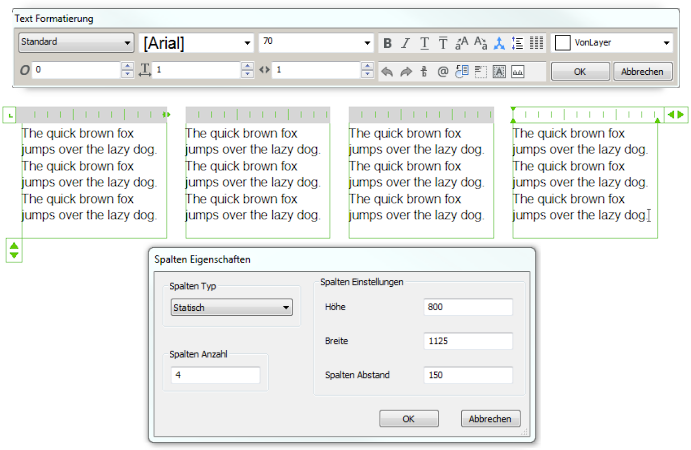Open the Standard text style dropdown
This screenshot has width=691, height=450.
(76, 43)
